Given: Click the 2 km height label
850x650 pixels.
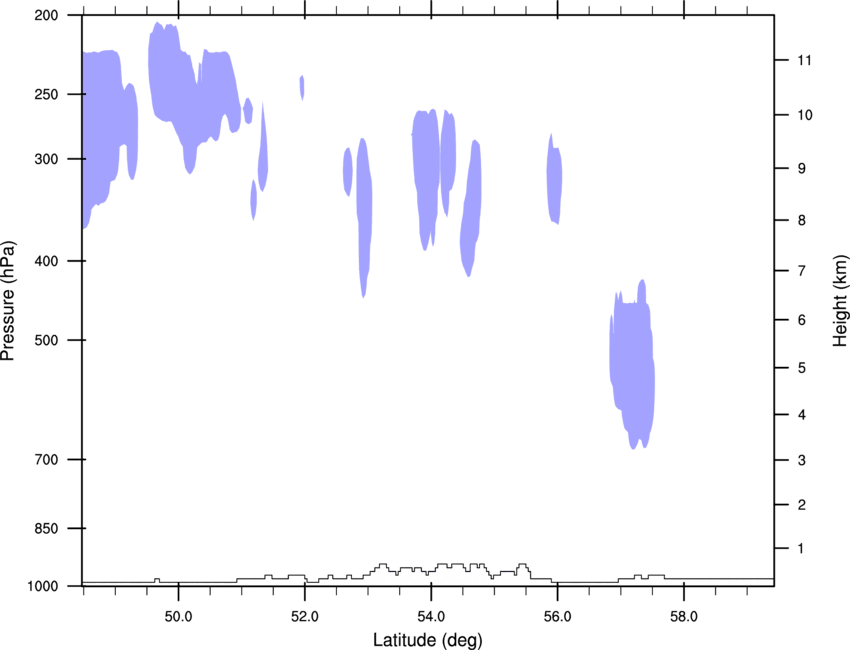Looking at the screenshot, I should pos(802,505).
